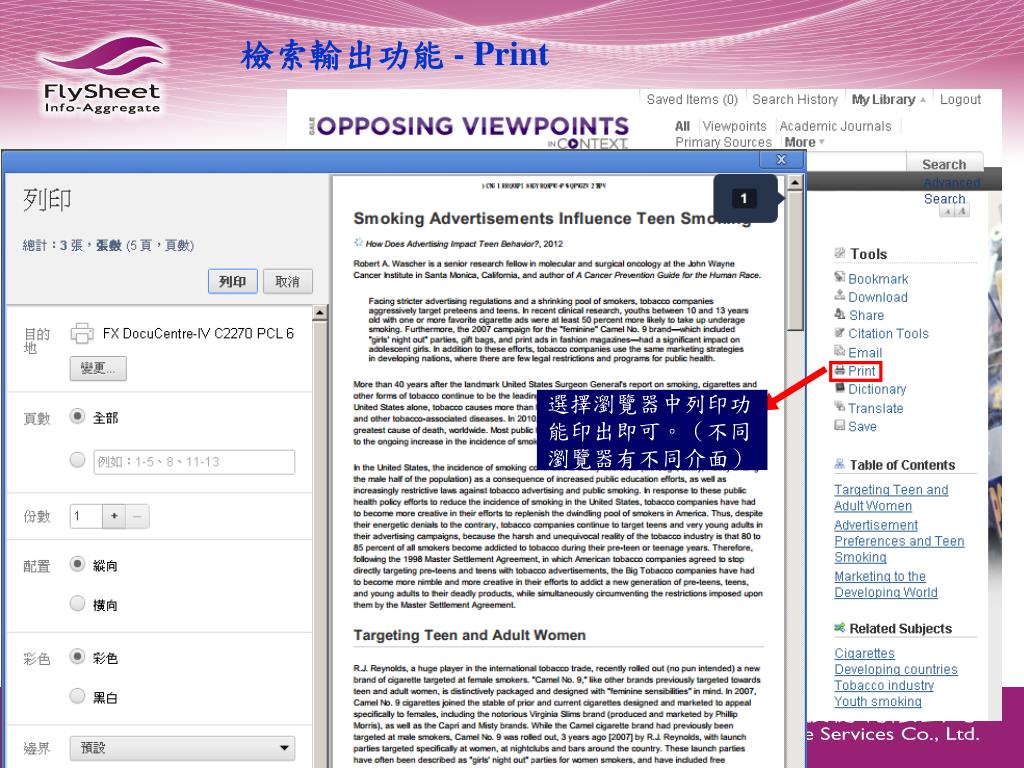Click the Email envelope icon
The width and height of the screenshot is (1024, 768).
(840, 351)
